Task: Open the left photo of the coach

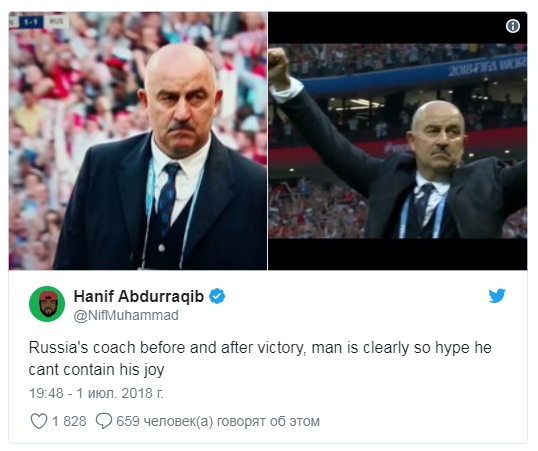Action: [x=138, y=141]
